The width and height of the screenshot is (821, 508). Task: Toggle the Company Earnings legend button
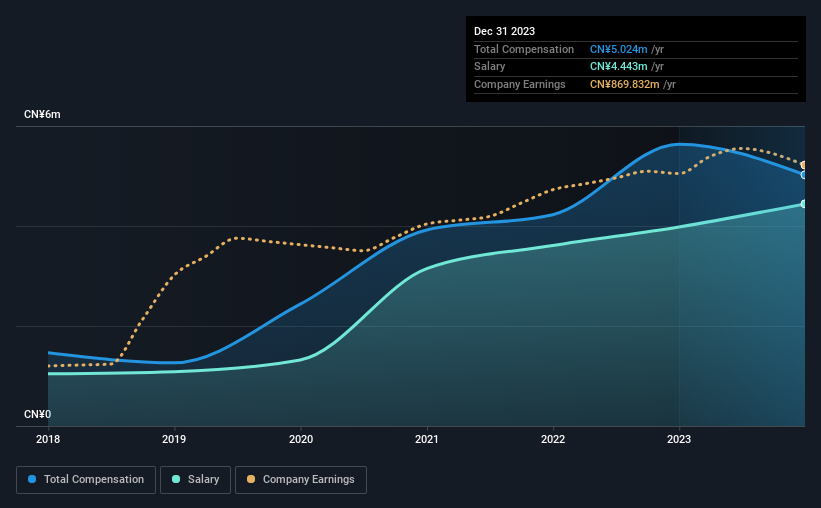coord(301,480)
